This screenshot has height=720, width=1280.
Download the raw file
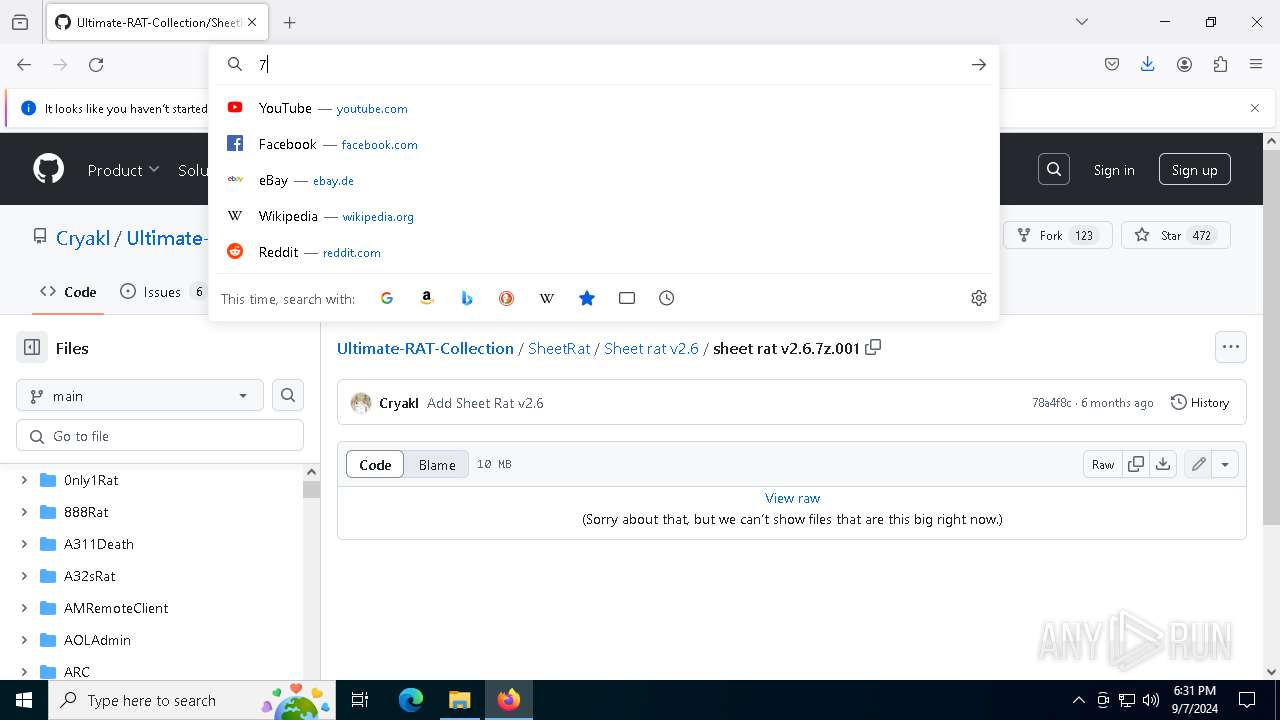point(1162,464)
